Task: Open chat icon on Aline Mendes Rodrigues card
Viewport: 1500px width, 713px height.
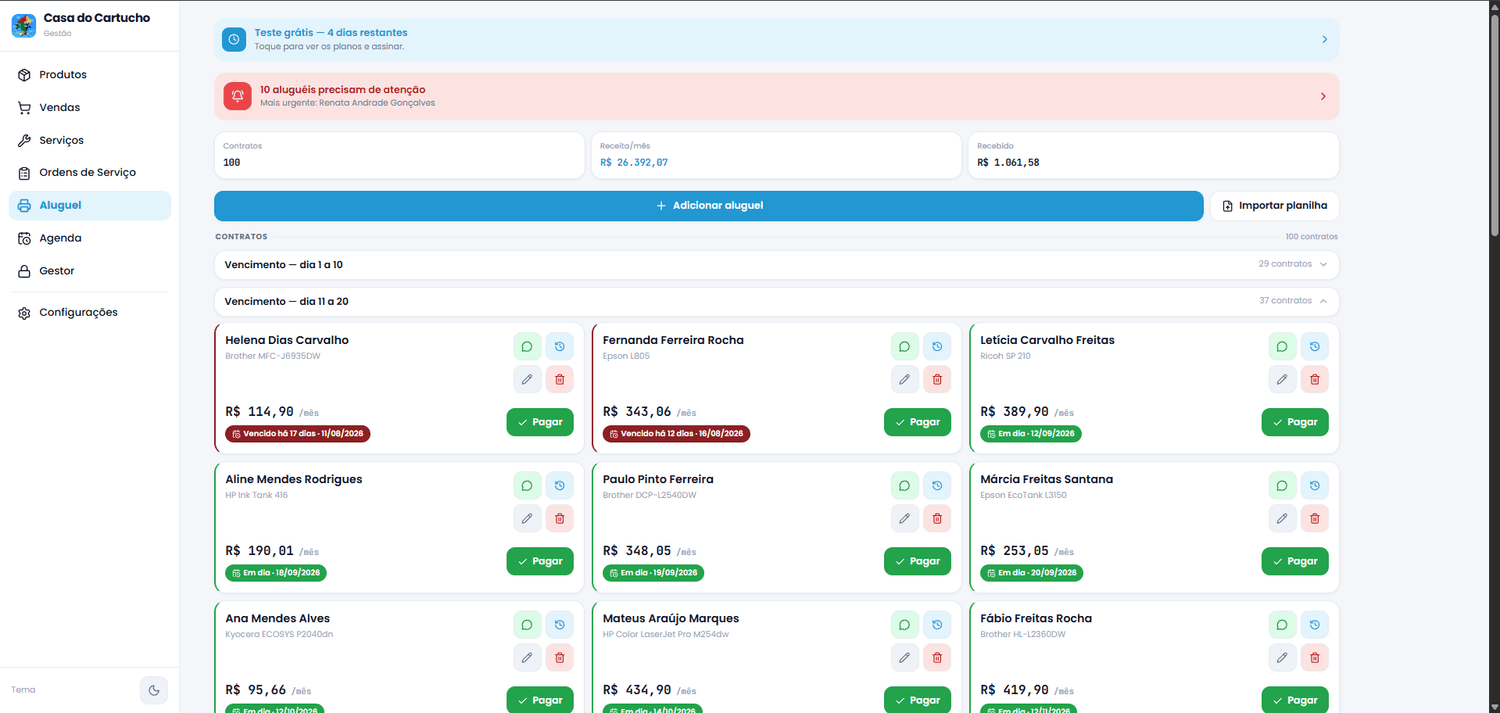Action: tap(527, 486)
